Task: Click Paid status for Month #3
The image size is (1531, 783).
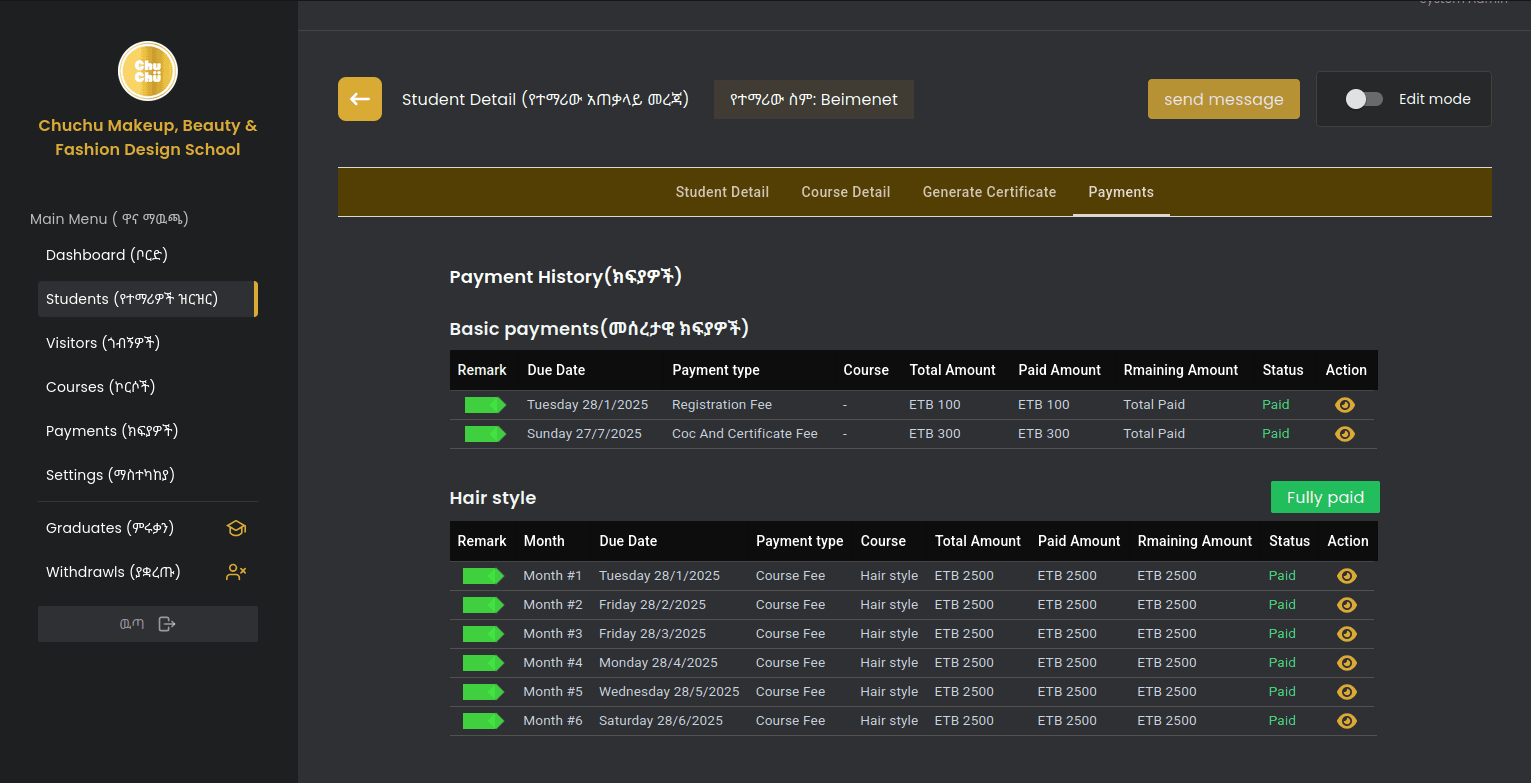Action: (1282, 634)
